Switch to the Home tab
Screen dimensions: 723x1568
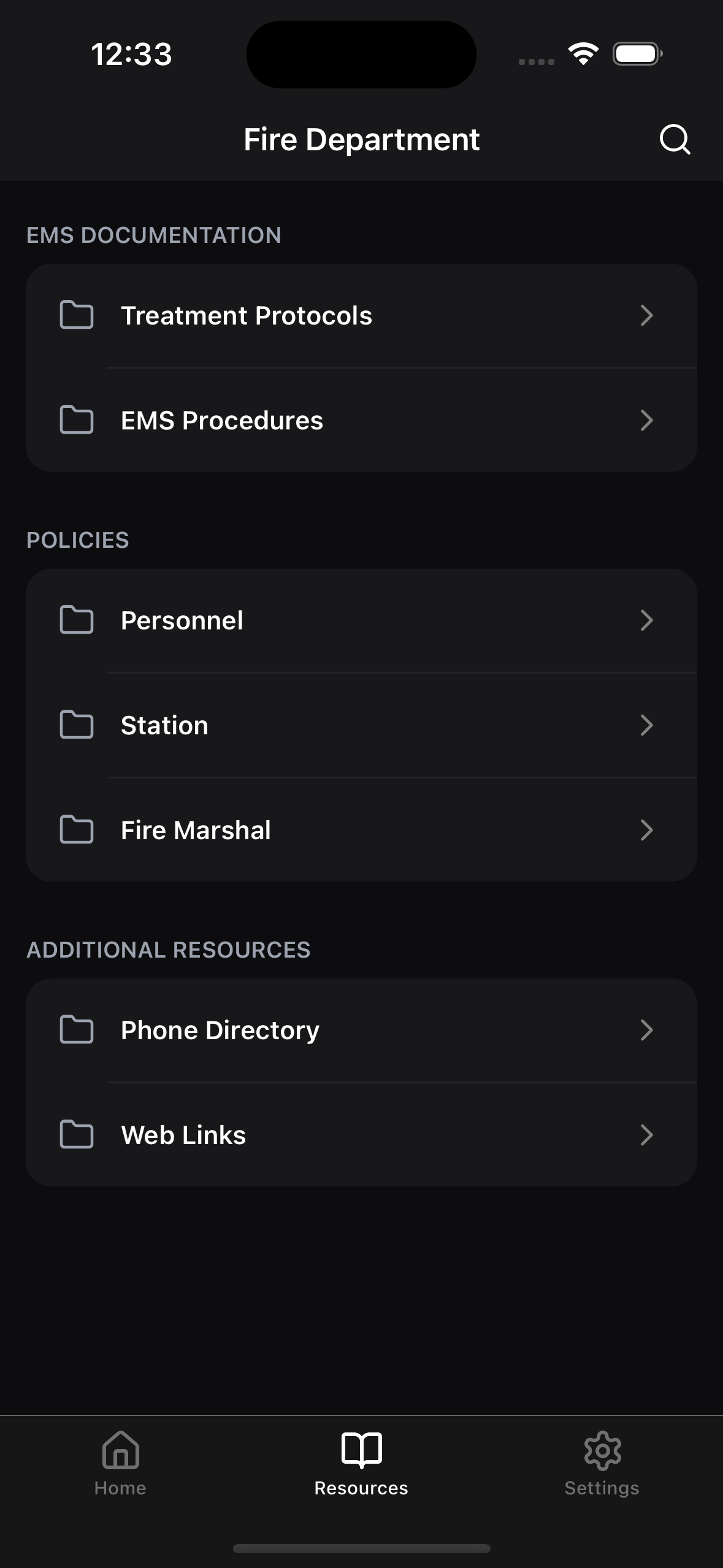tap(120, 1464)
